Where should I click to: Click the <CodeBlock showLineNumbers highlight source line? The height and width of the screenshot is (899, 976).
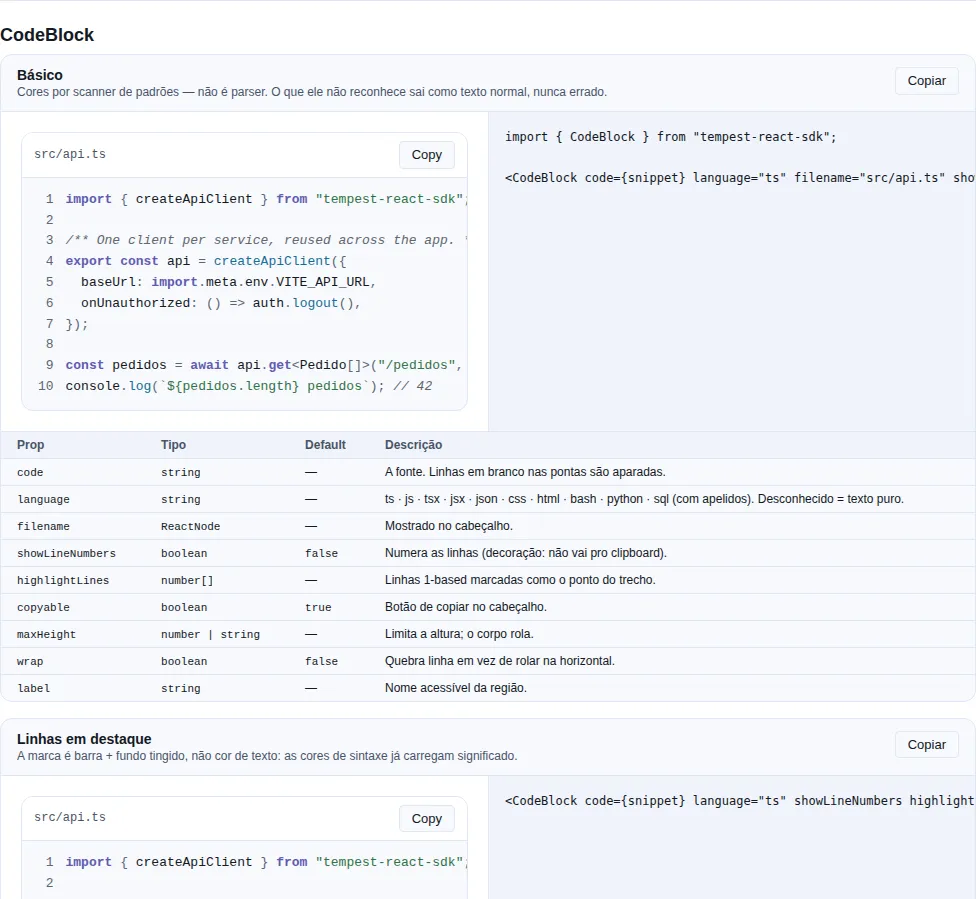[x=740, y=801]
